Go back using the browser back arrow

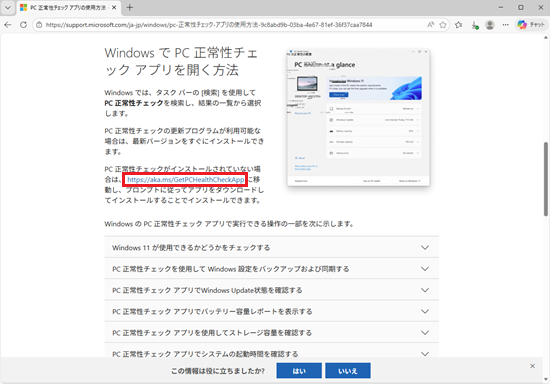(8, 25)
